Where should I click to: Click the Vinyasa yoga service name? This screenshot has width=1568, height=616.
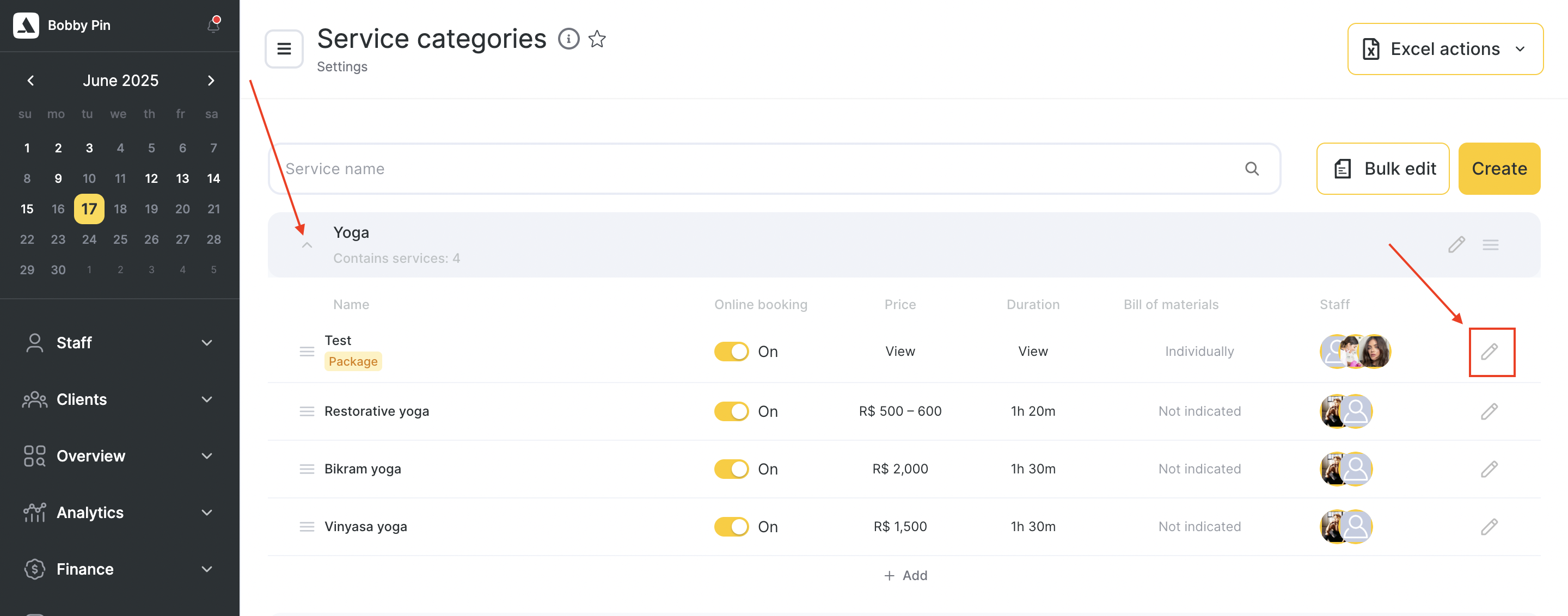point(365,527)
